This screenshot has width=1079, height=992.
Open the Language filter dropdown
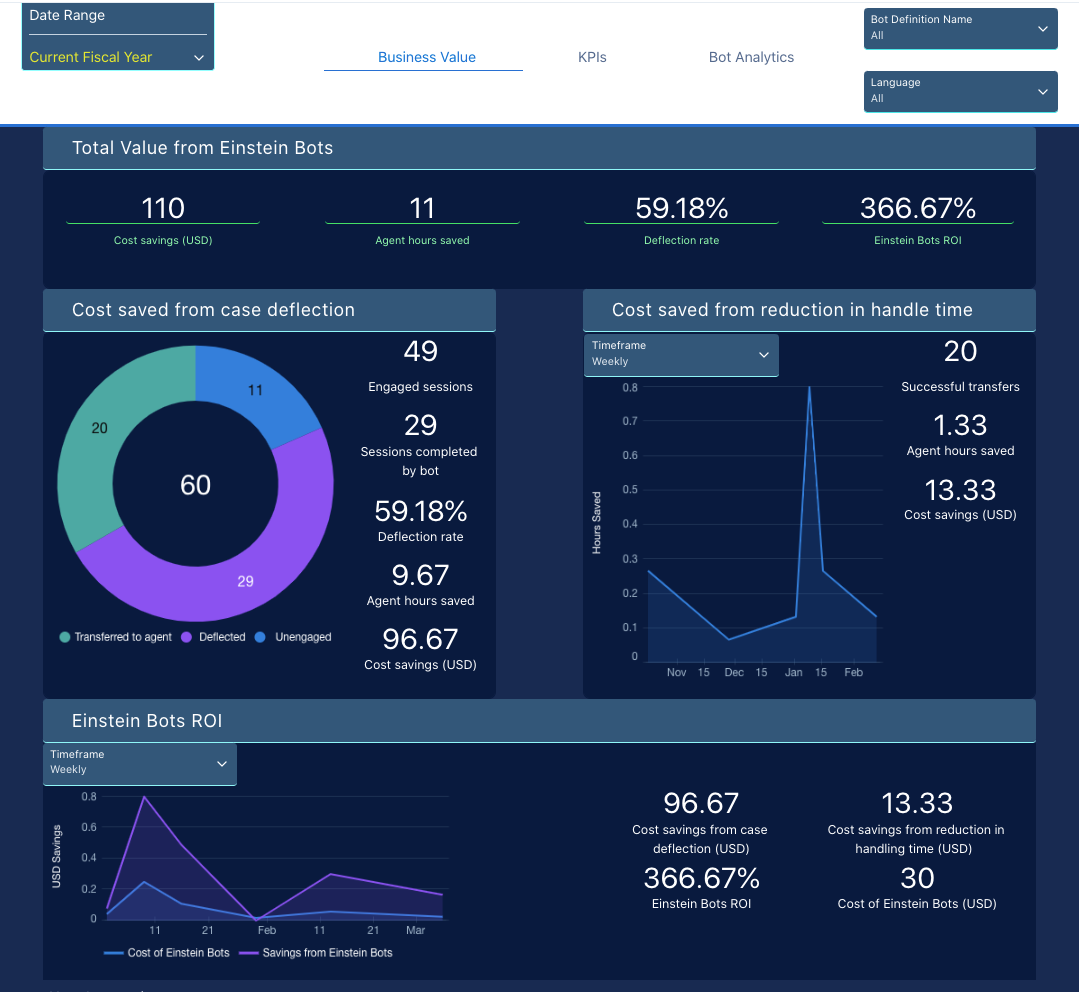pos(959,91)
